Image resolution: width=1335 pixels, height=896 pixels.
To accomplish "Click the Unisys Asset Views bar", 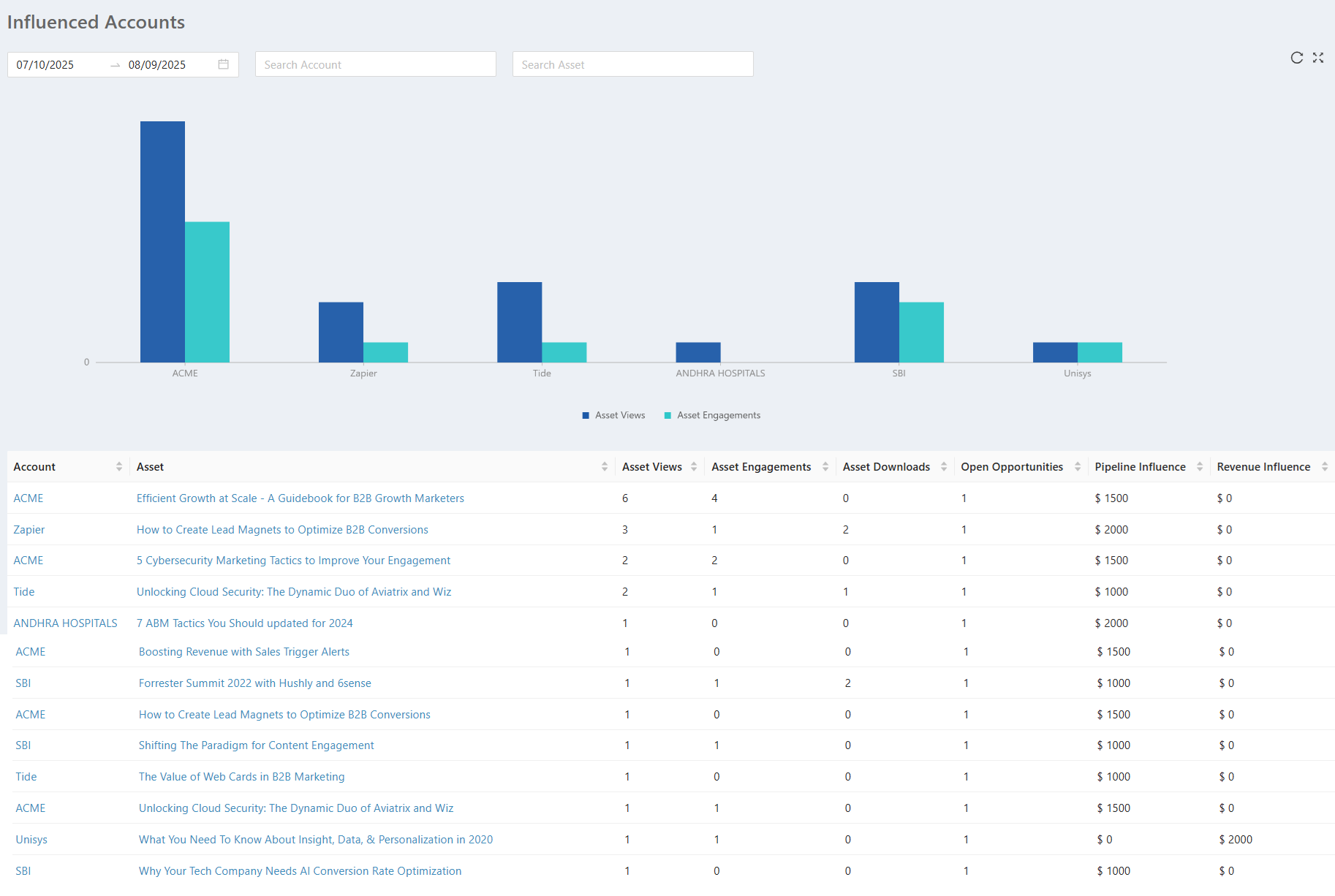I will 1055,352.
